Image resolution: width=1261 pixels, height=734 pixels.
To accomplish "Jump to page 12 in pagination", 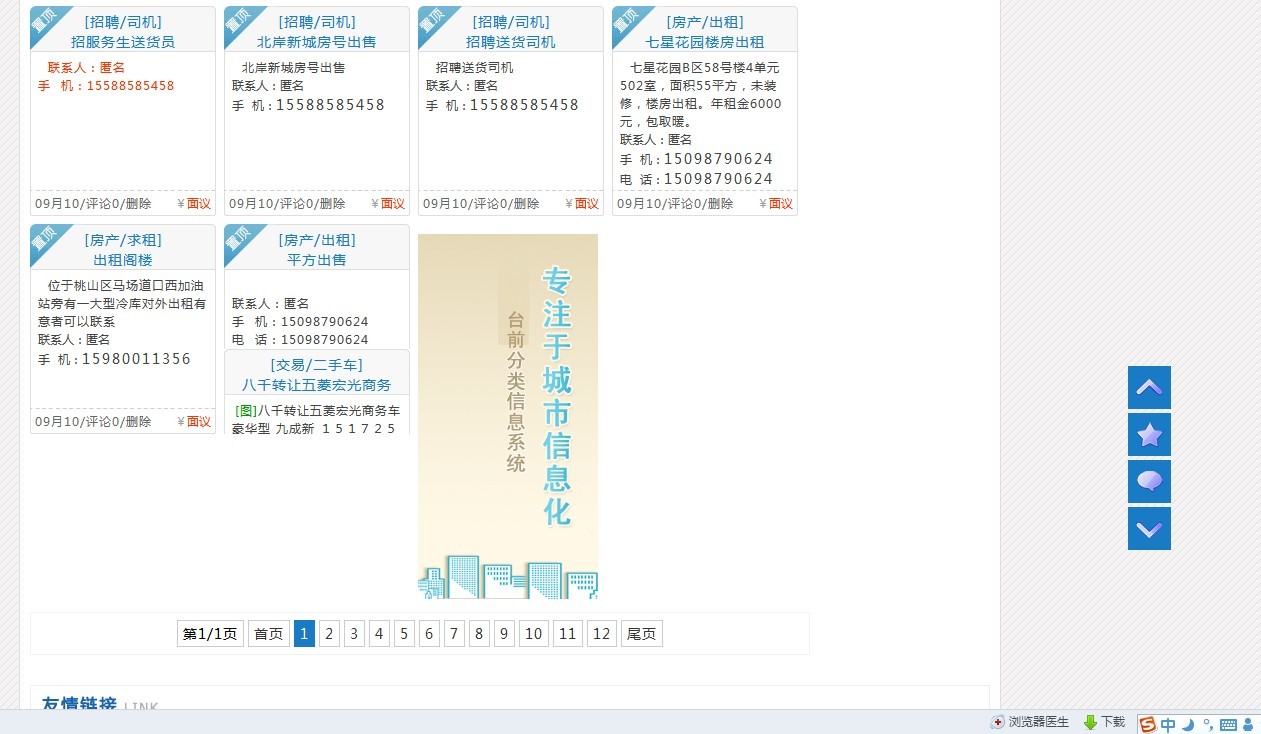I will 601,634.
